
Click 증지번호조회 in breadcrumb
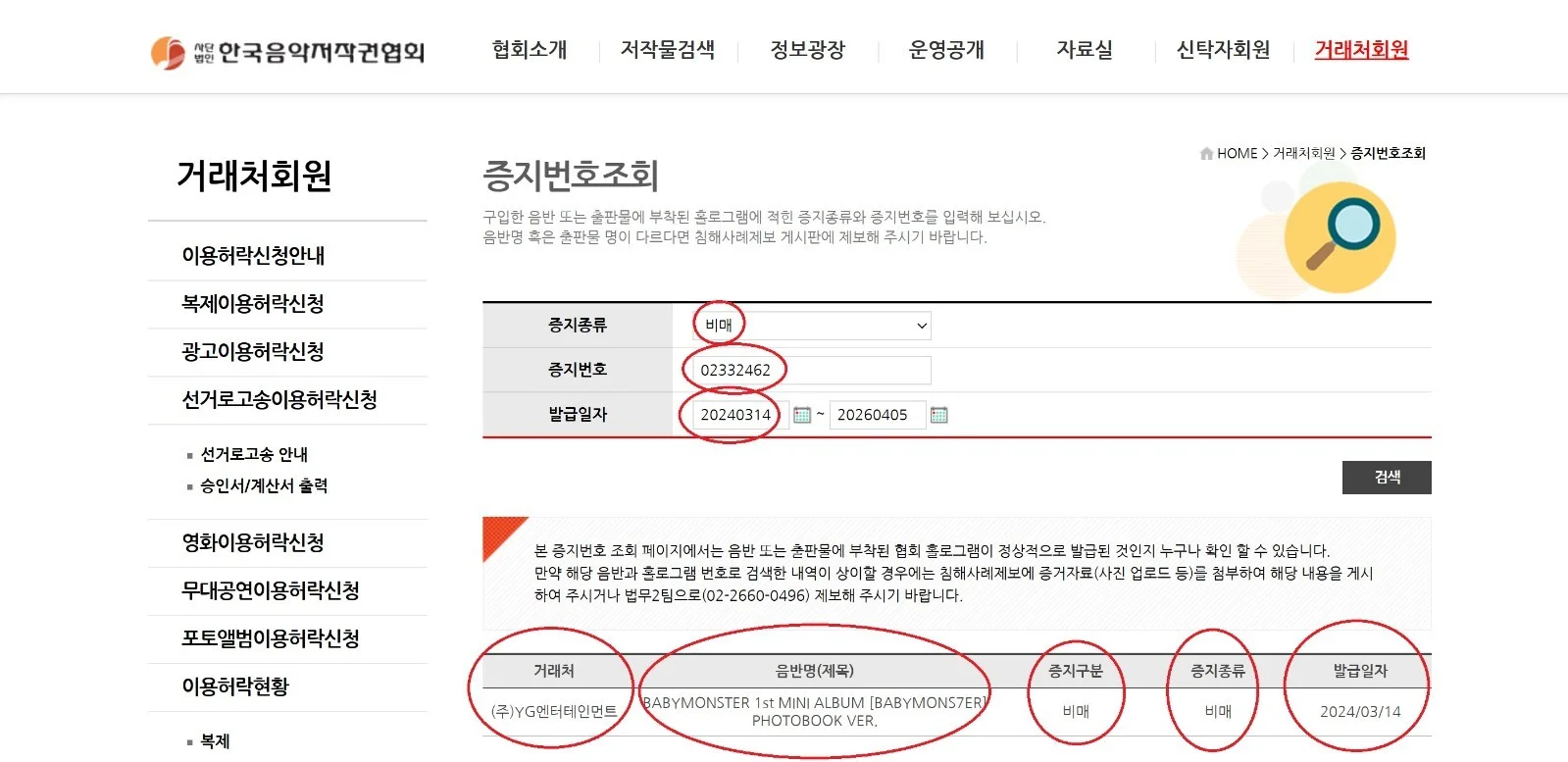pos(1389,153)
